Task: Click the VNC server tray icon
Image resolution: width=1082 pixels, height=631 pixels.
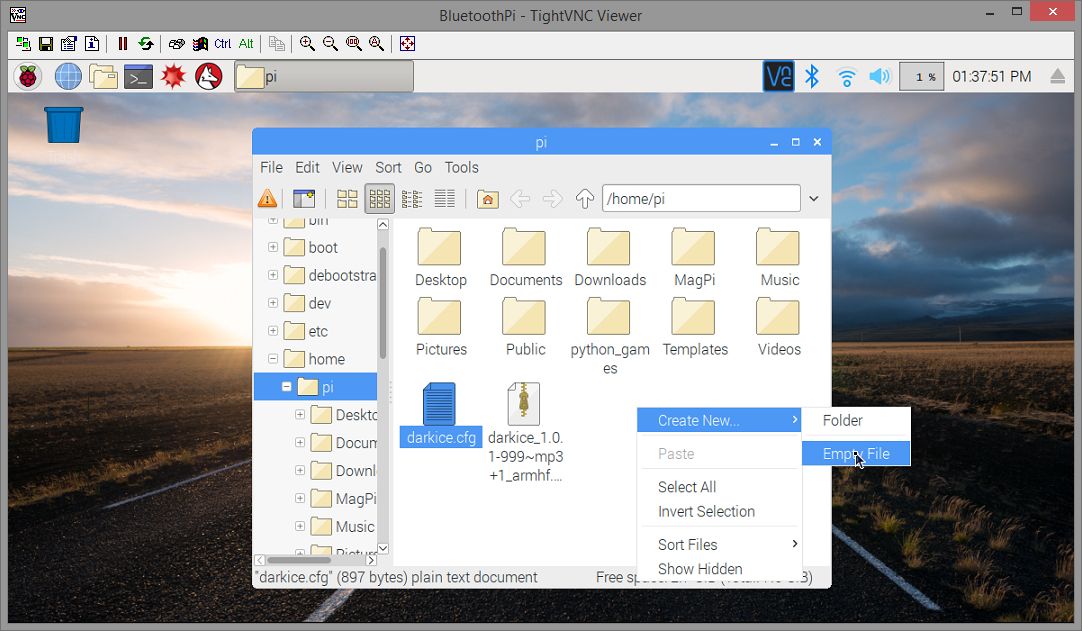Action: coord(778,77)
